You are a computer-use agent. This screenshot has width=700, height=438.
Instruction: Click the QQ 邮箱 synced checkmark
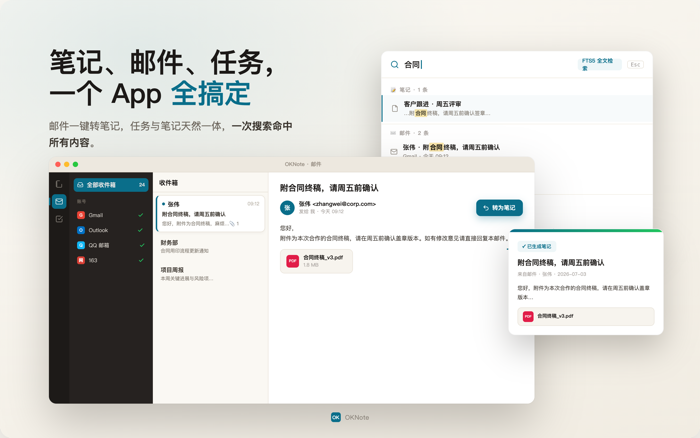[x=142, y=245]
